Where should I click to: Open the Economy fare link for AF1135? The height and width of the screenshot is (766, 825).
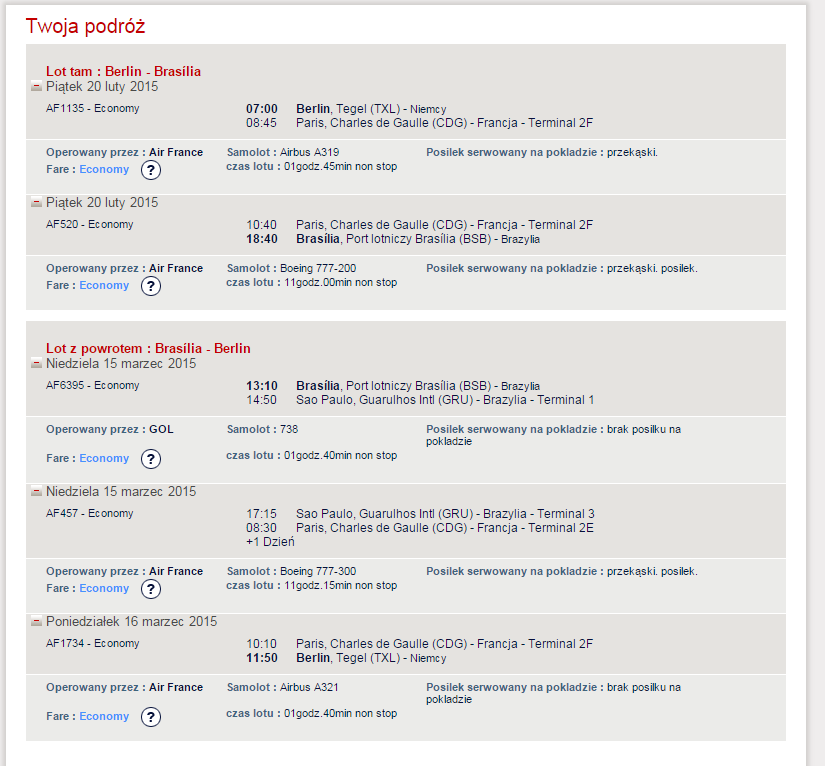click(104, 169)
